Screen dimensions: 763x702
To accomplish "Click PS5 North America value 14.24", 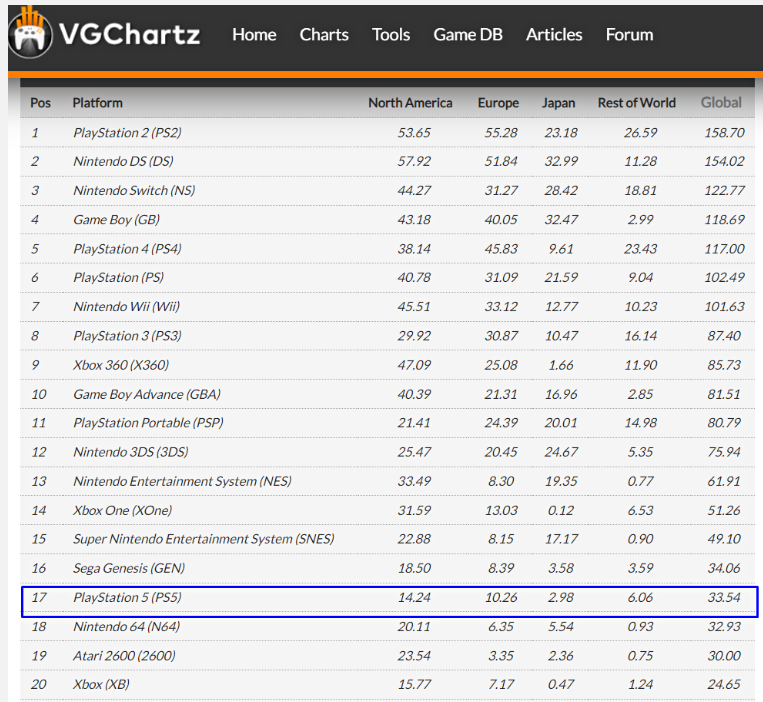I will pyautogui.click(x=414, y=597).
